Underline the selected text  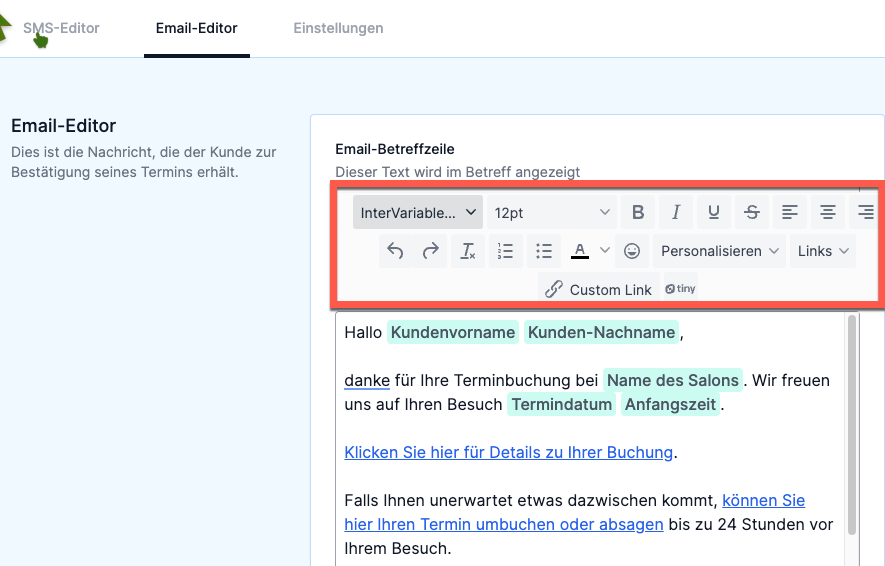coord(713,212)
